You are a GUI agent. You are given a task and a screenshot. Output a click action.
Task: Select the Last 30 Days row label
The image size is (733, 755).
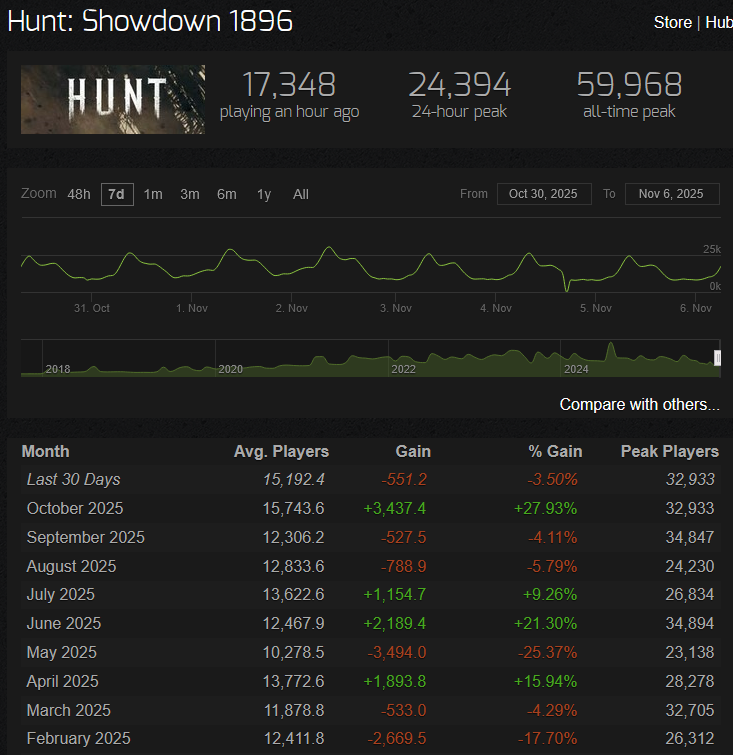tap(74, 480)
